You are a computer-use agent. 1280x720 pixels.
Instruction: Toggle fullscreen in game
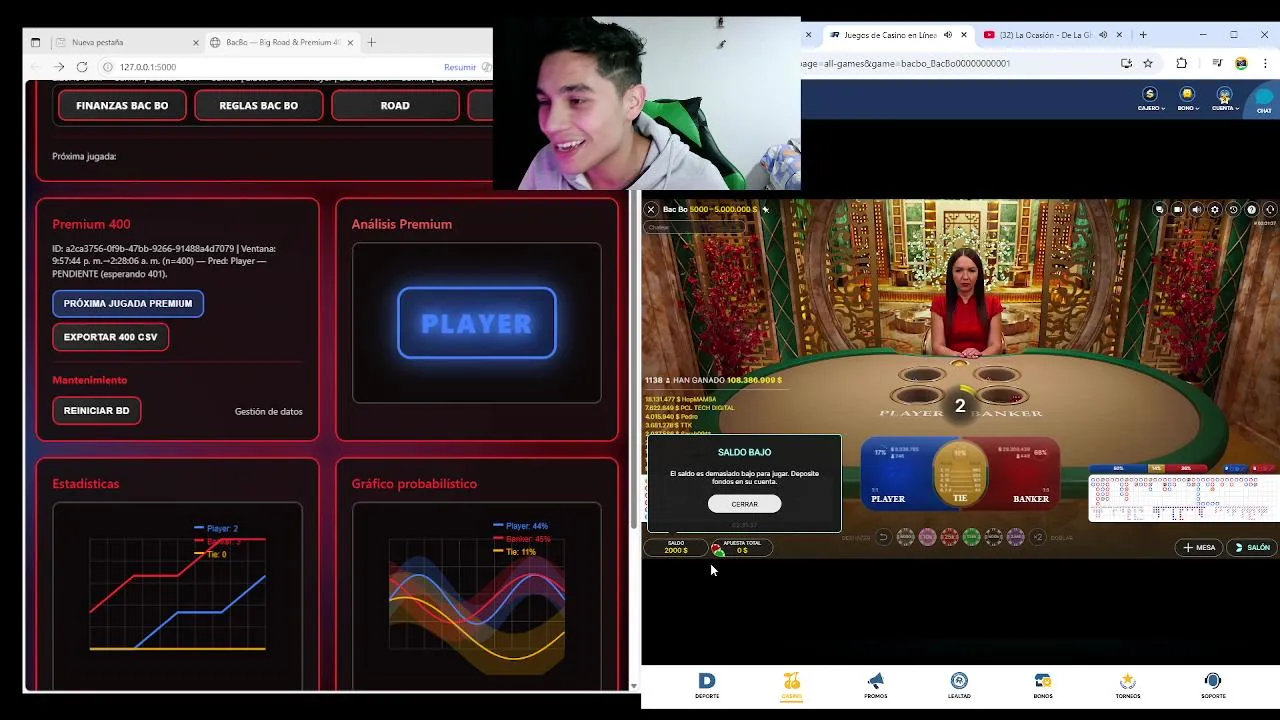tap(1270, 209)
